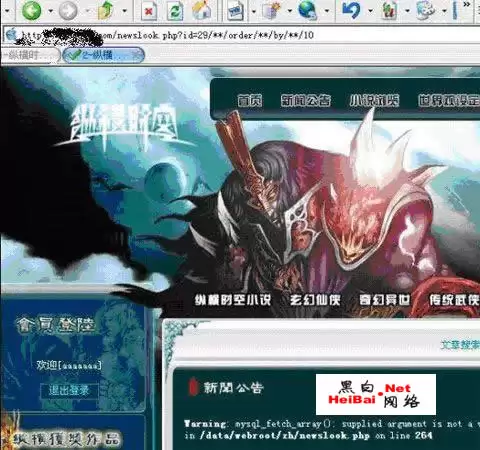Click the blue Undo arrow icon

pos(351,10)
